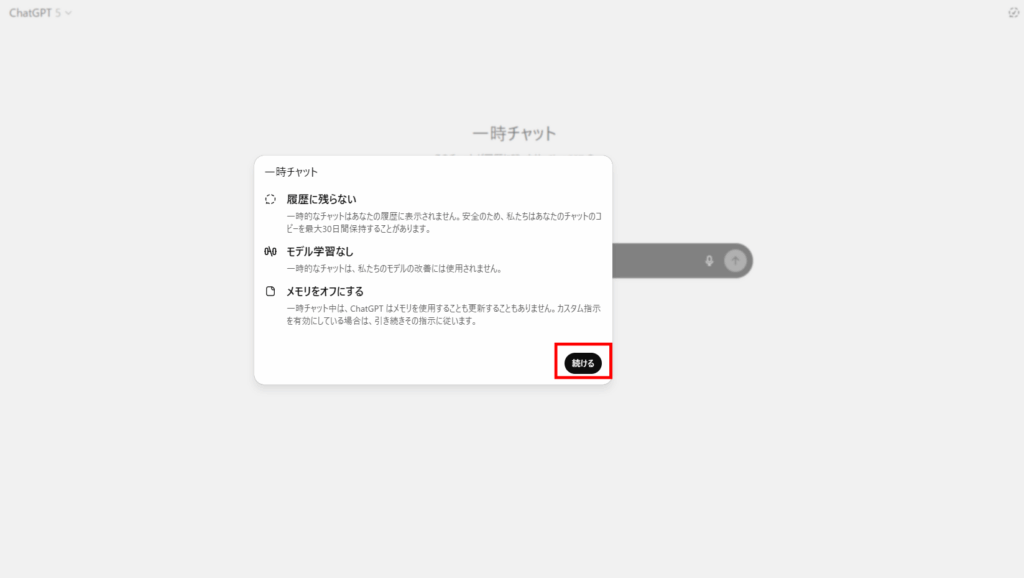This screenshot has height=578, width=1024.
Task: Click the large 一時チャット page heading behind dialog
Action: 515,133
